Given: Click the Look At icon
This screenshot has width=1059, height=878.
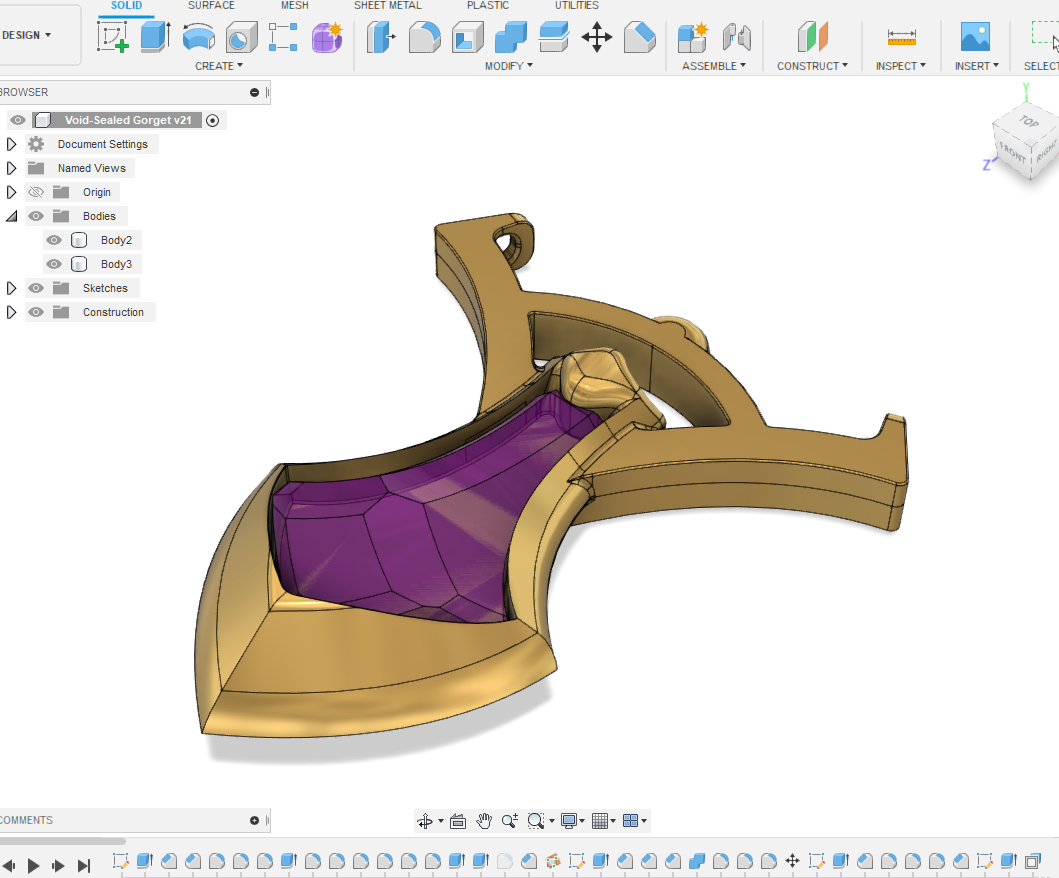Looking at the screenshot, I should tap(458, 821).
